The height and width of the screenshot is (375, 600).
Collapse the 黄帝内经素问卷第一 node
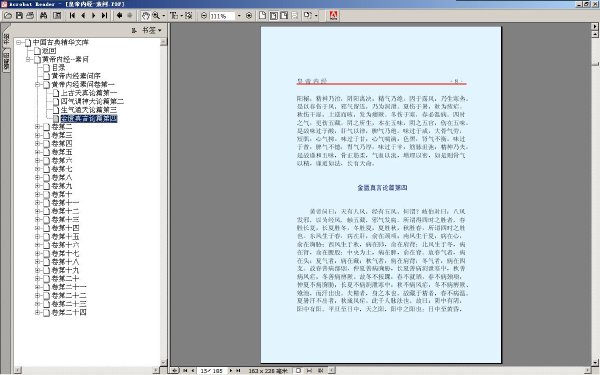click(x=38, y=85)
